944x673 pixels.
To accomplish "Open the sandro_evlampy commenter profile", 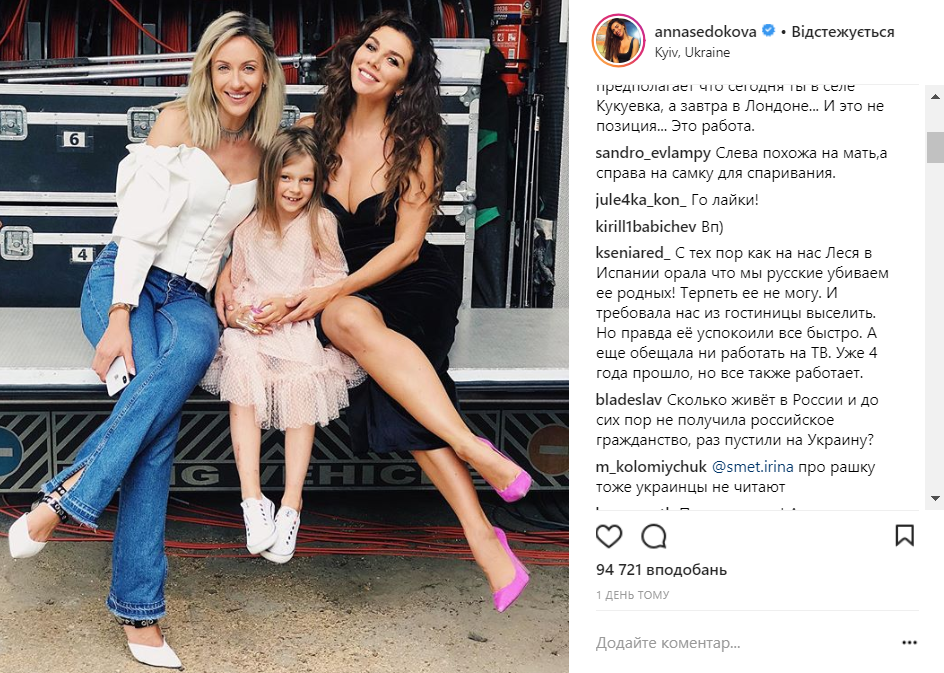I will [653, 153].
